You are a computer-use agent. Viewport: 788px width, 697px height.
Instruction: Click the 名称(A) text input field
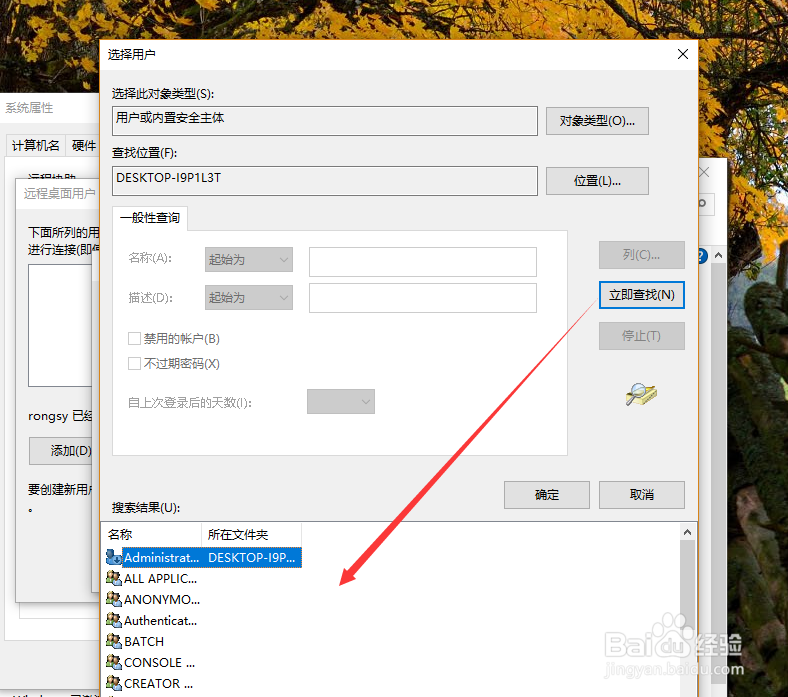[423, 262]
